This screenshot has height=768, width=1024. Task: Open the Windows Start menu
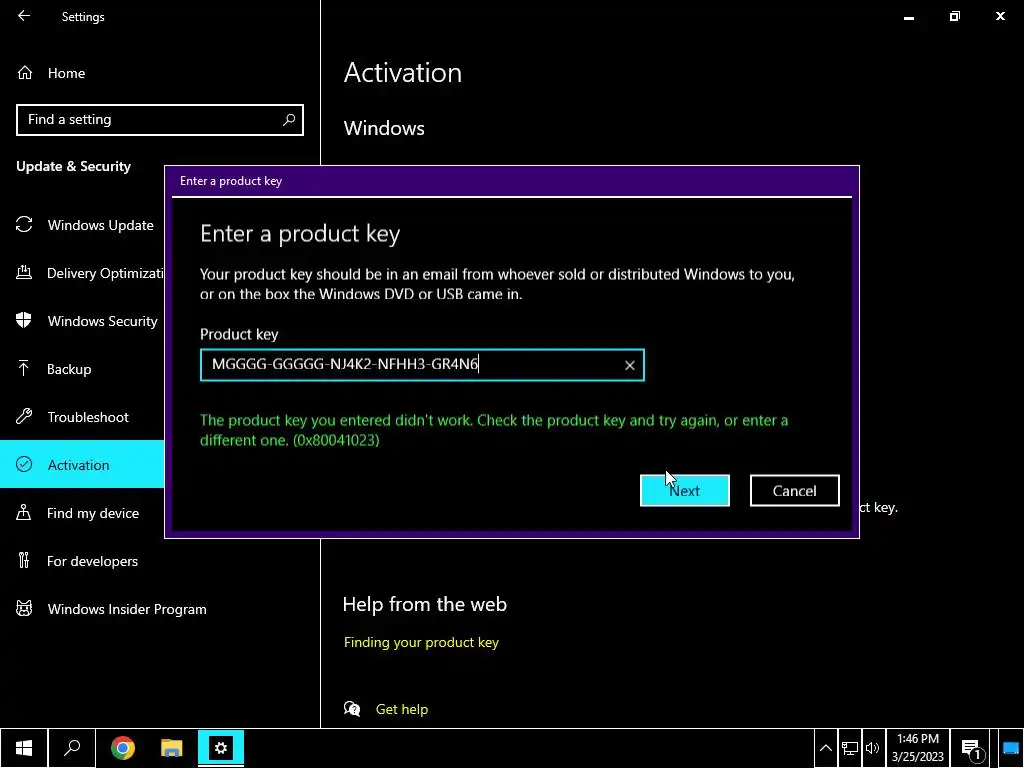pos(24,748)
